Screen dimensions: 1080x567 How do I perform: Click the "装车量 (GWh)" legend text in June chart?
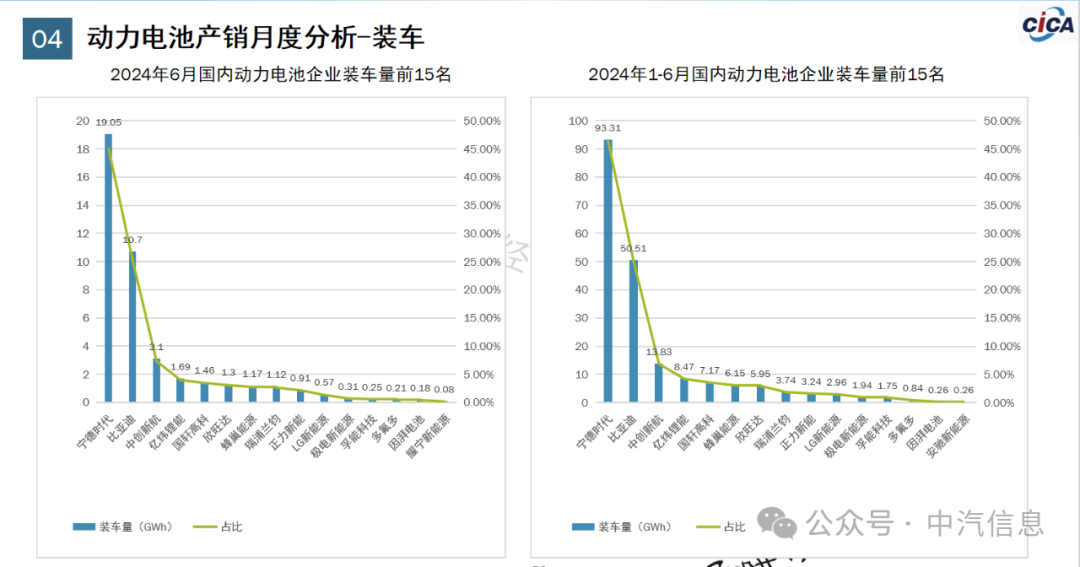point(136,527)
